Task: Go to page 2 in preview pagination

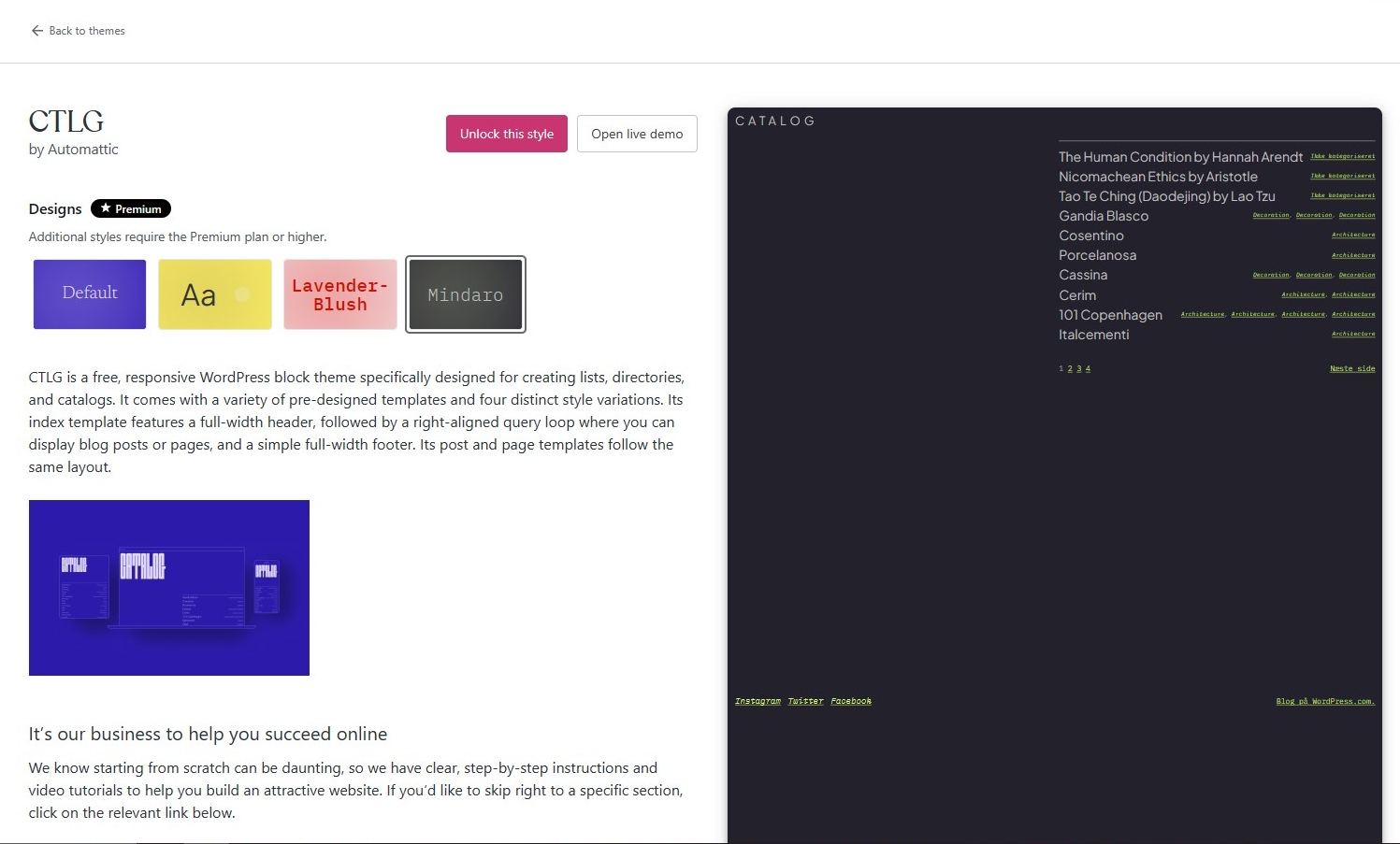Action: (x=1070, y=369)
